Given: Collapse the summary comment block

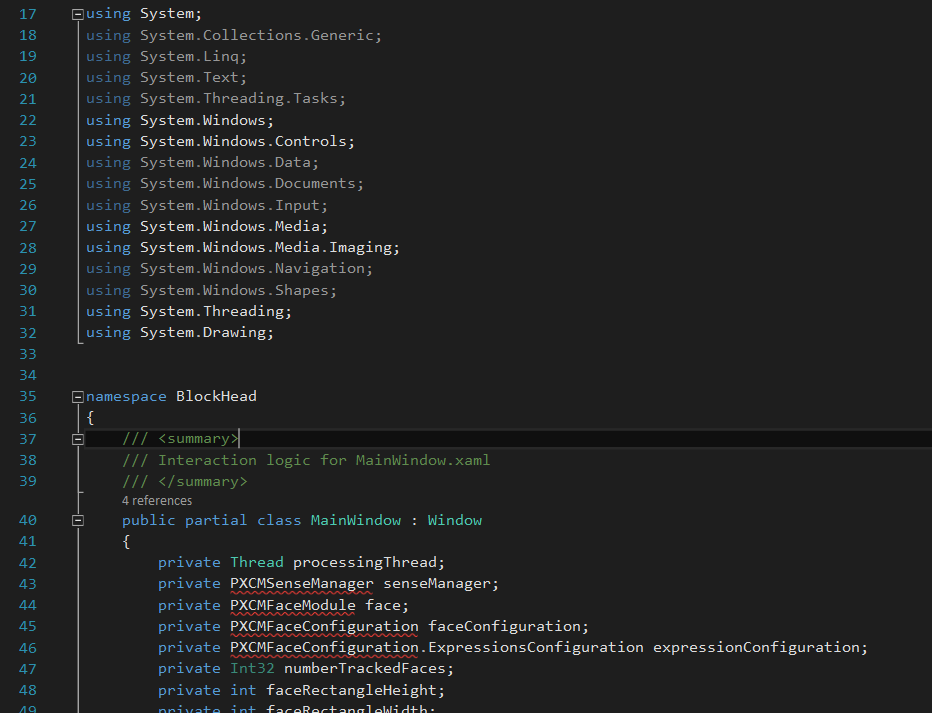Looking at the screenshot, I should [x=78, y=439].
